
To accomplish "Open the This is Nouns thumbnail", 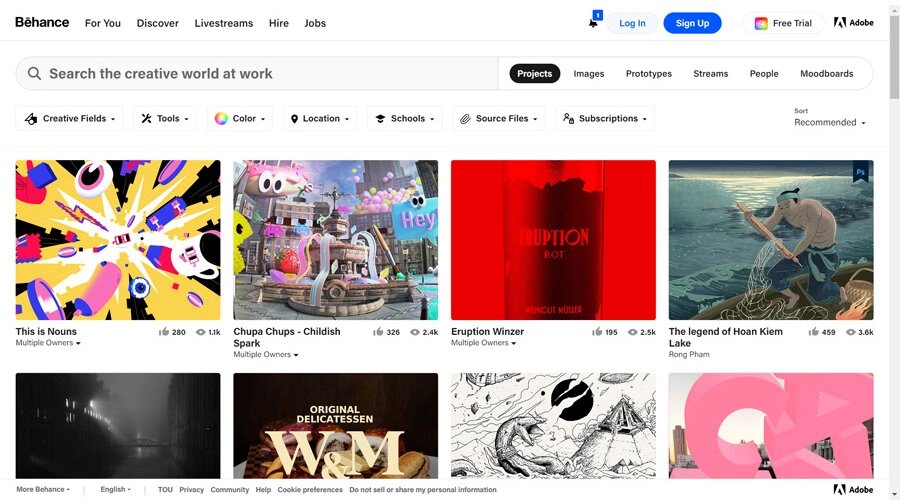I will click(x=118, y=240).
